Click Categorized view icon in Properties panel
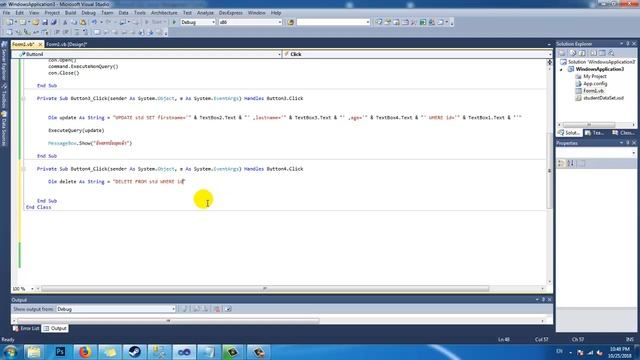The width and height of the screenshot is (640, 360). 561,163
